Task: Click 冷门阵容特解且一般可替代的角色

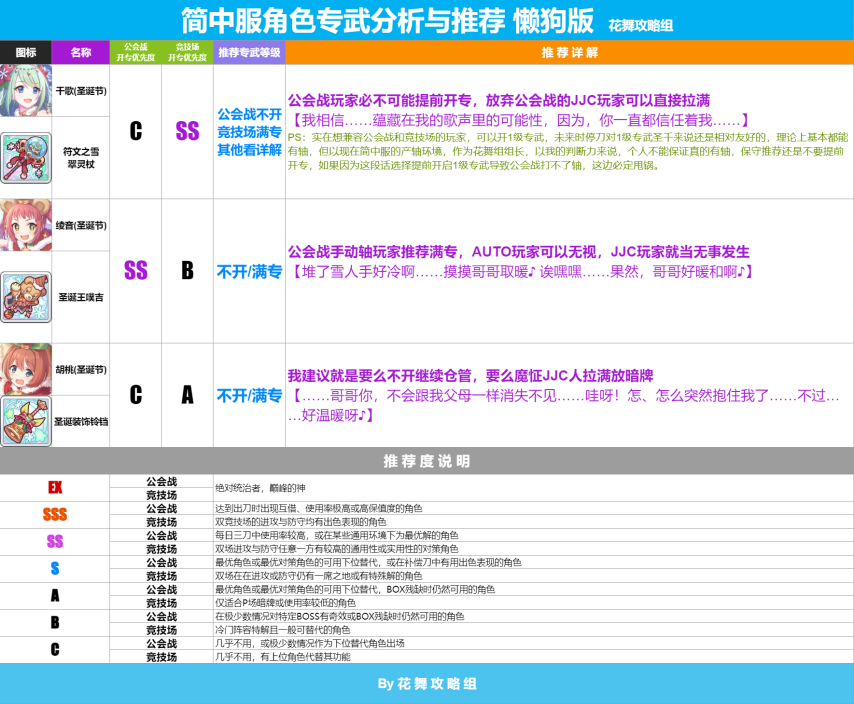Action: tap(283, 630)
